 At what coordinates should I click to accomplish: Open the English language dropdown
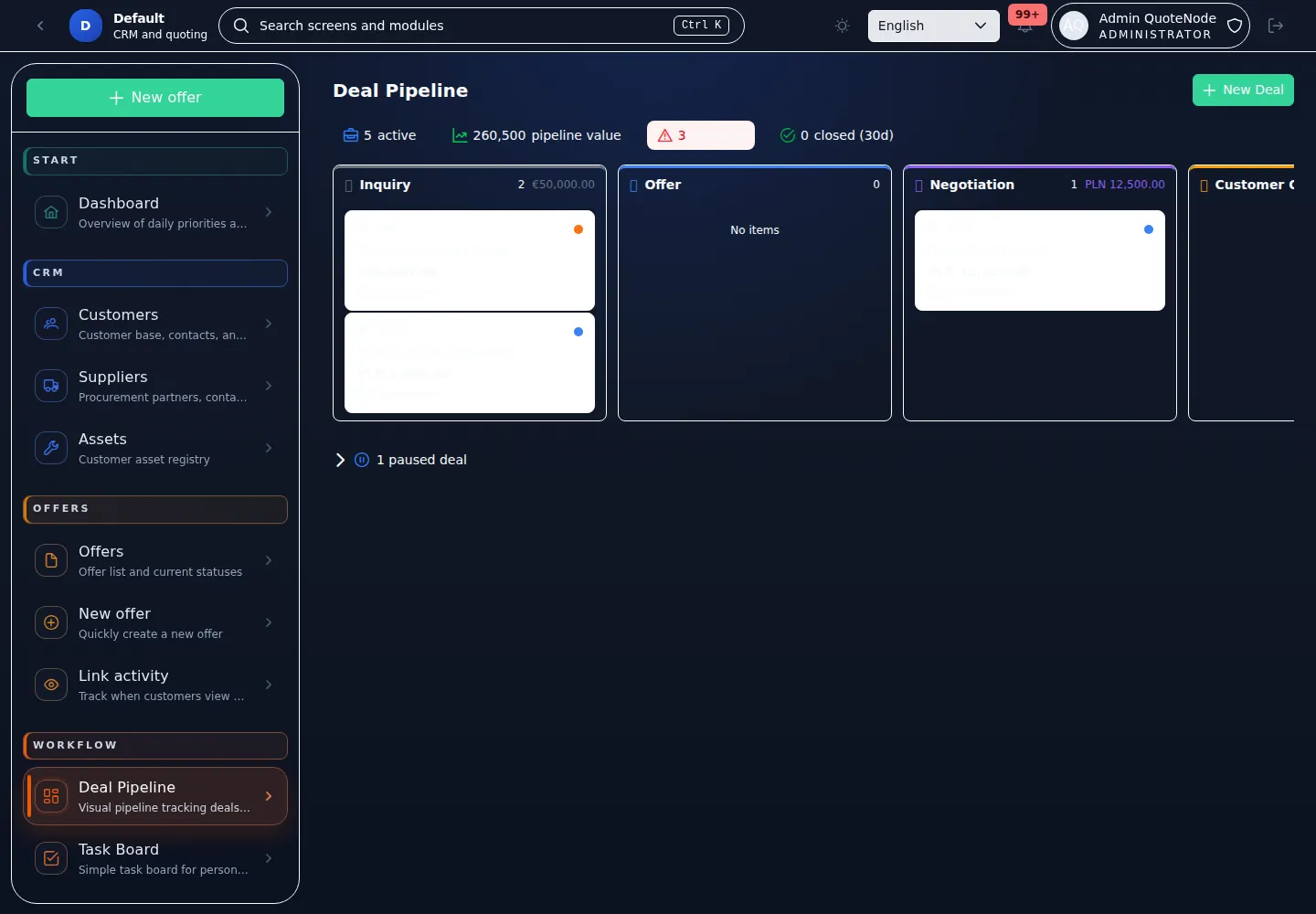[x=933, y=26]
